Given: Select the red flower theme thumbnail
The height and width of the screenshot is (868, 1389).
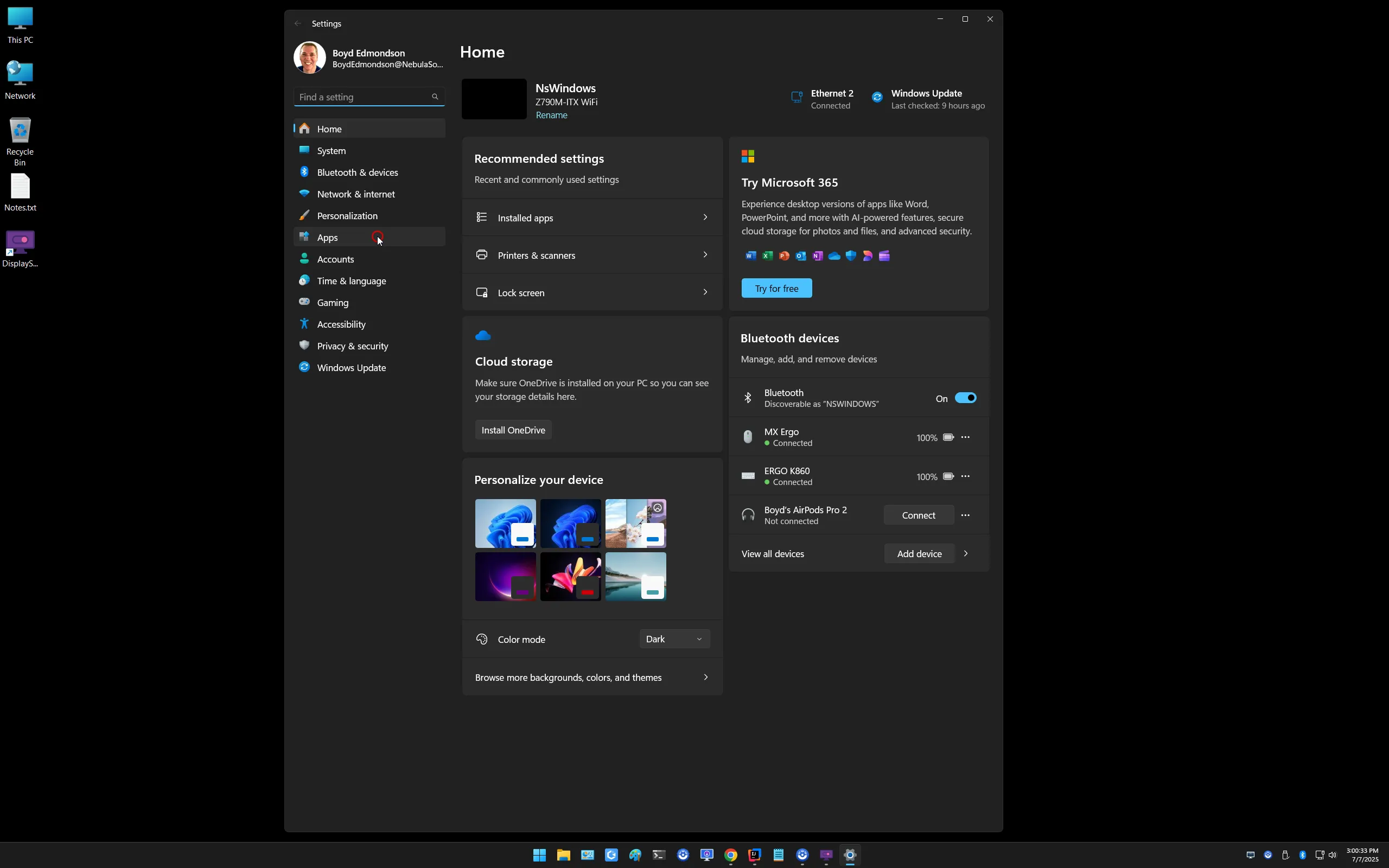Looking at the screenshot, I should click(571, 576).
